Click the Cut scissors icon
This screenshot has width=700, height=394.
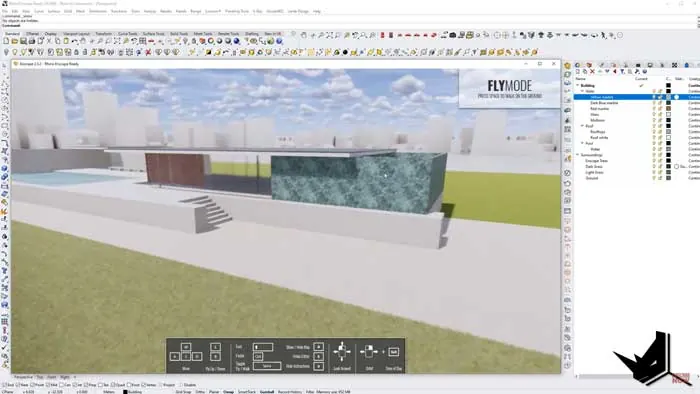coord(49,41)
